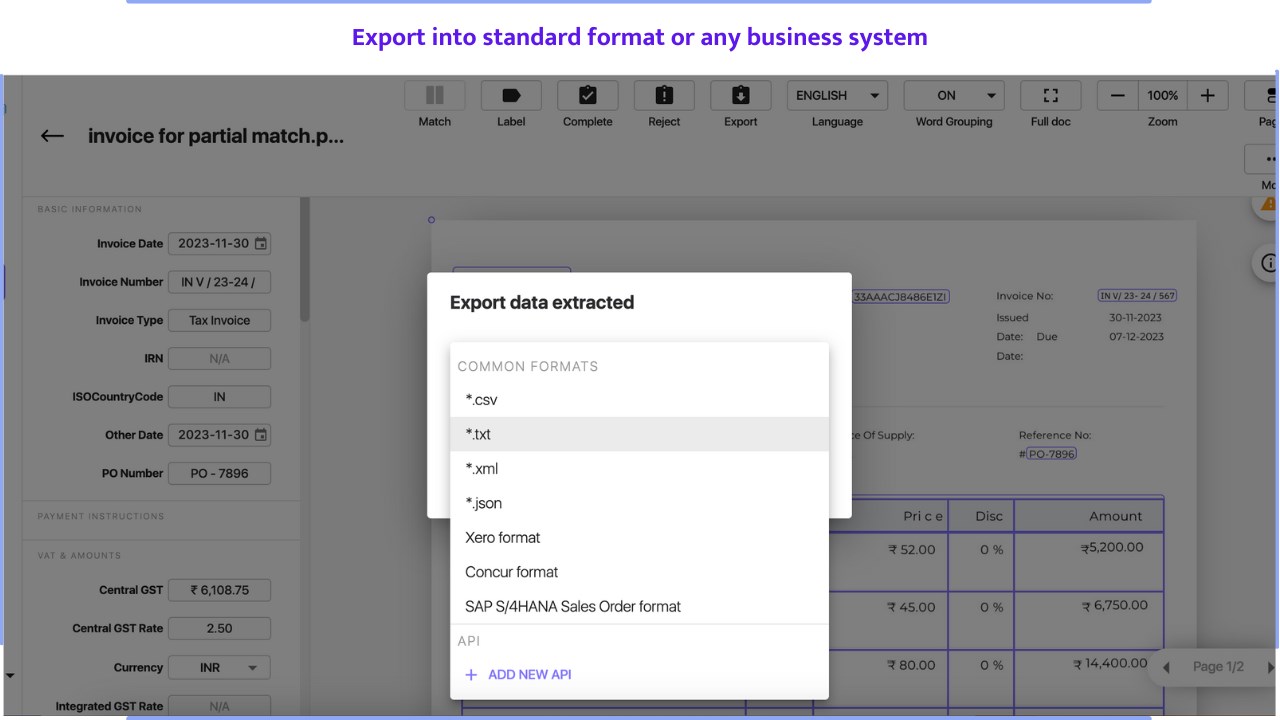Enter Full doc view icon
The height and width of the screenshot is (720, 1280).
point(1051,95)
